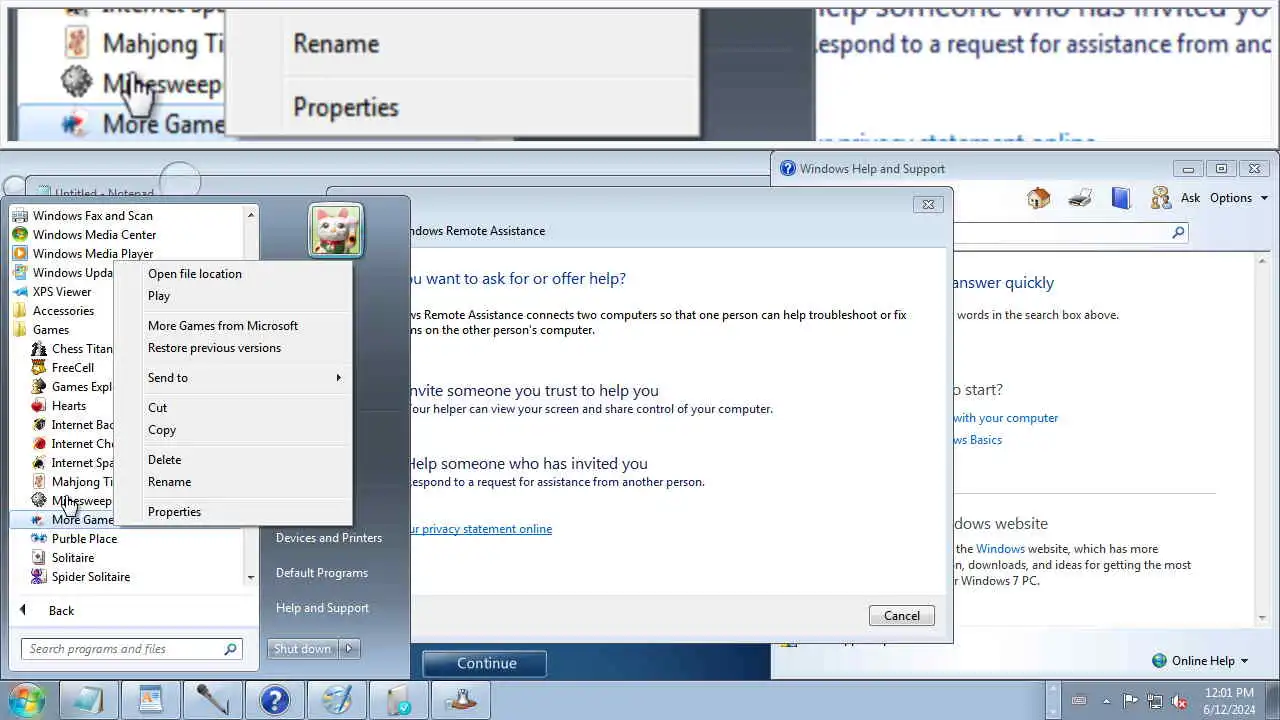1280x720 pixels.
Task: Click the network tray icon
Action: tap(1155, 700)
